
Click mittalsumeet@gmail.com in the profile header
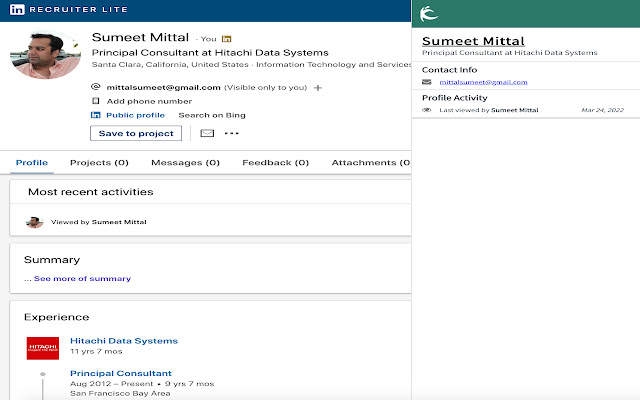tap(163, 87)
